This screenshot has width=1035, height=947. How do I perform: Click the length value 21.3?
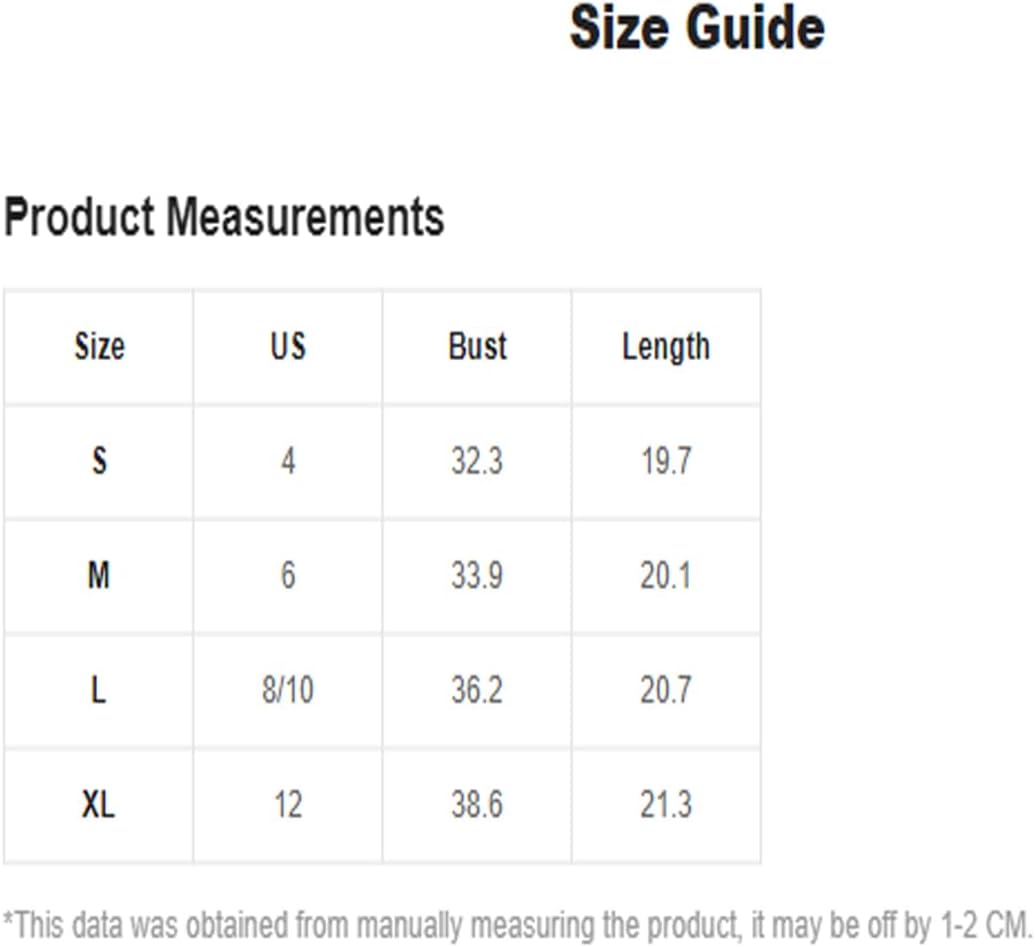(x=666, y=804)
